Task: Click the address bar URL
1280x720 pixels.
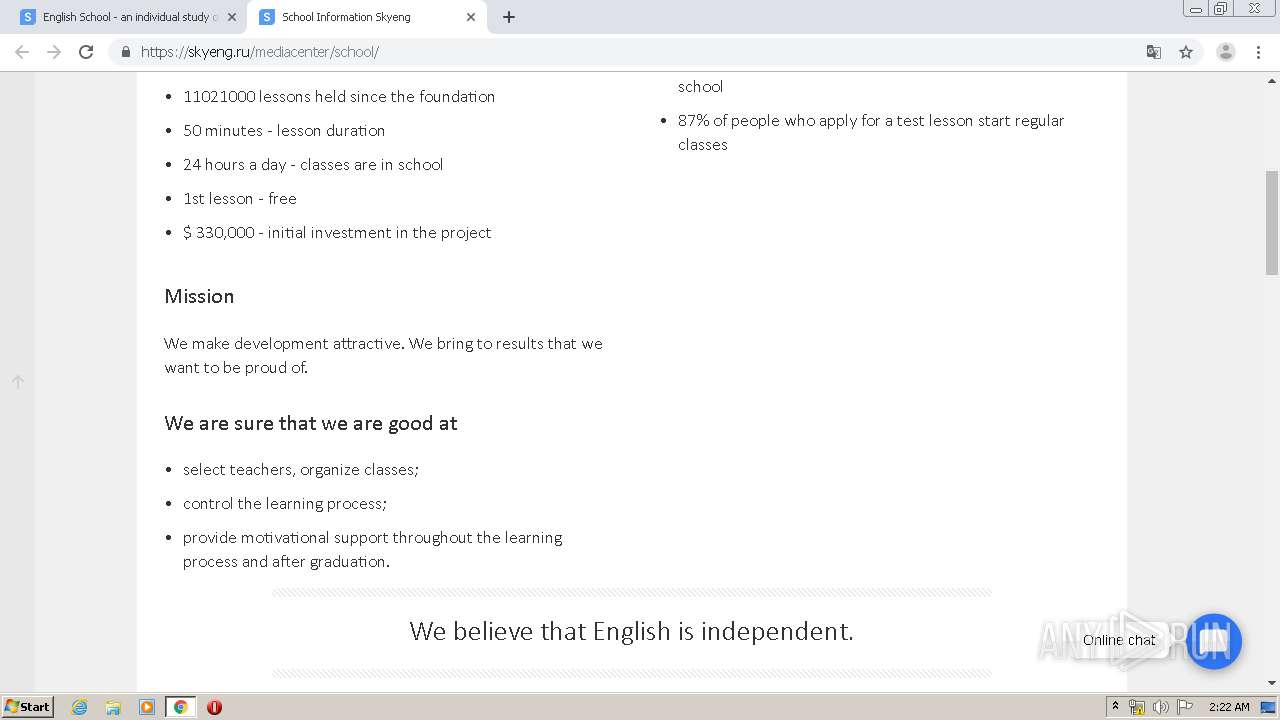Action: 260,52
